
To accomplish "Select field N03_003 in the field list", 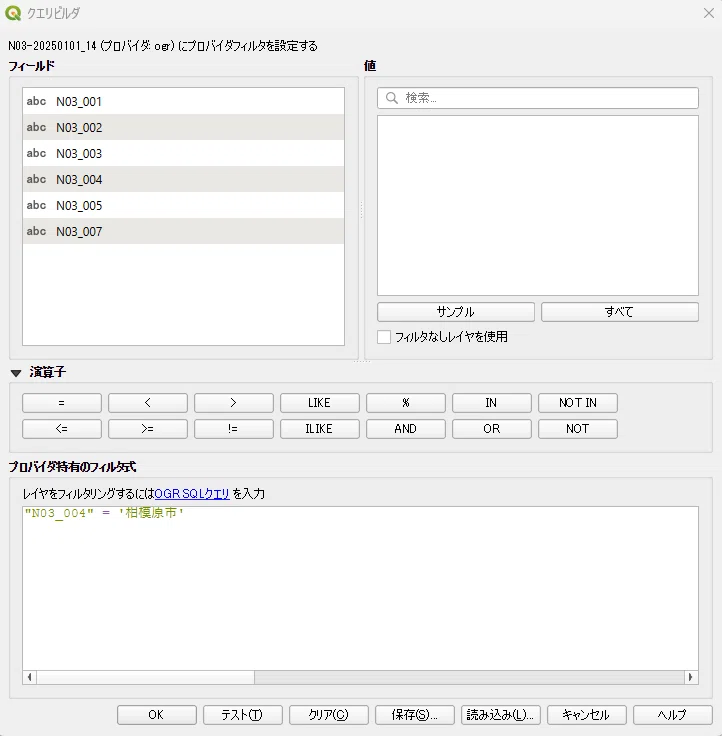I will click(183, 153).
